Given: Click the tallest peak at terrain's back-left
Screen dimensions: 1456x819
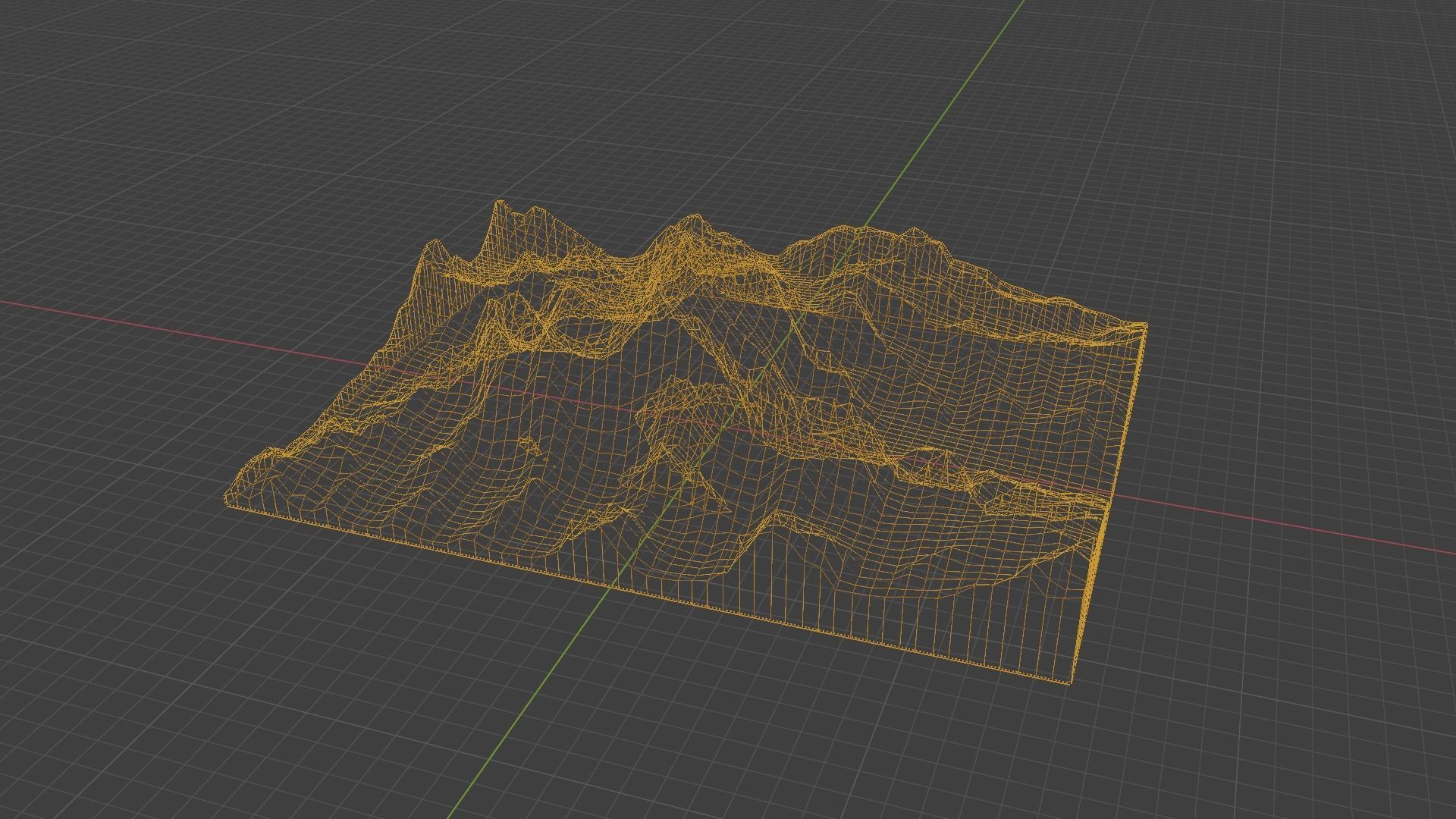Looking at the screenshot, I should [x=499, y=203].
